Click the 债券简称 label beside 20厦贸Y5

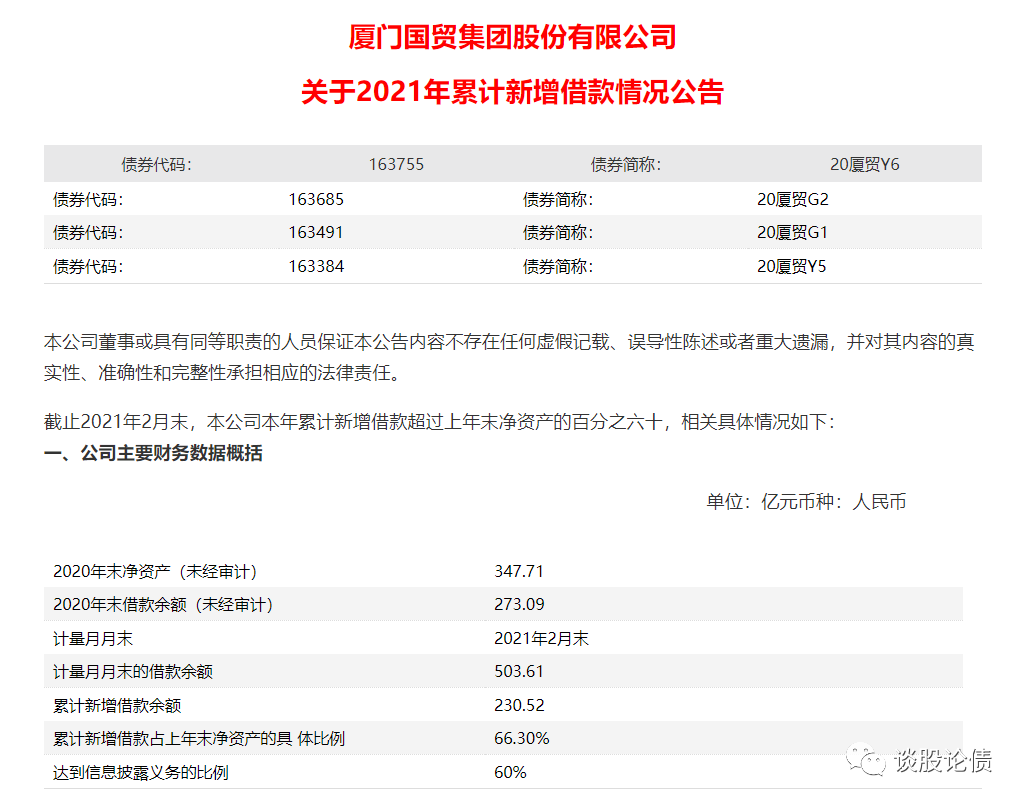point(558,266)
